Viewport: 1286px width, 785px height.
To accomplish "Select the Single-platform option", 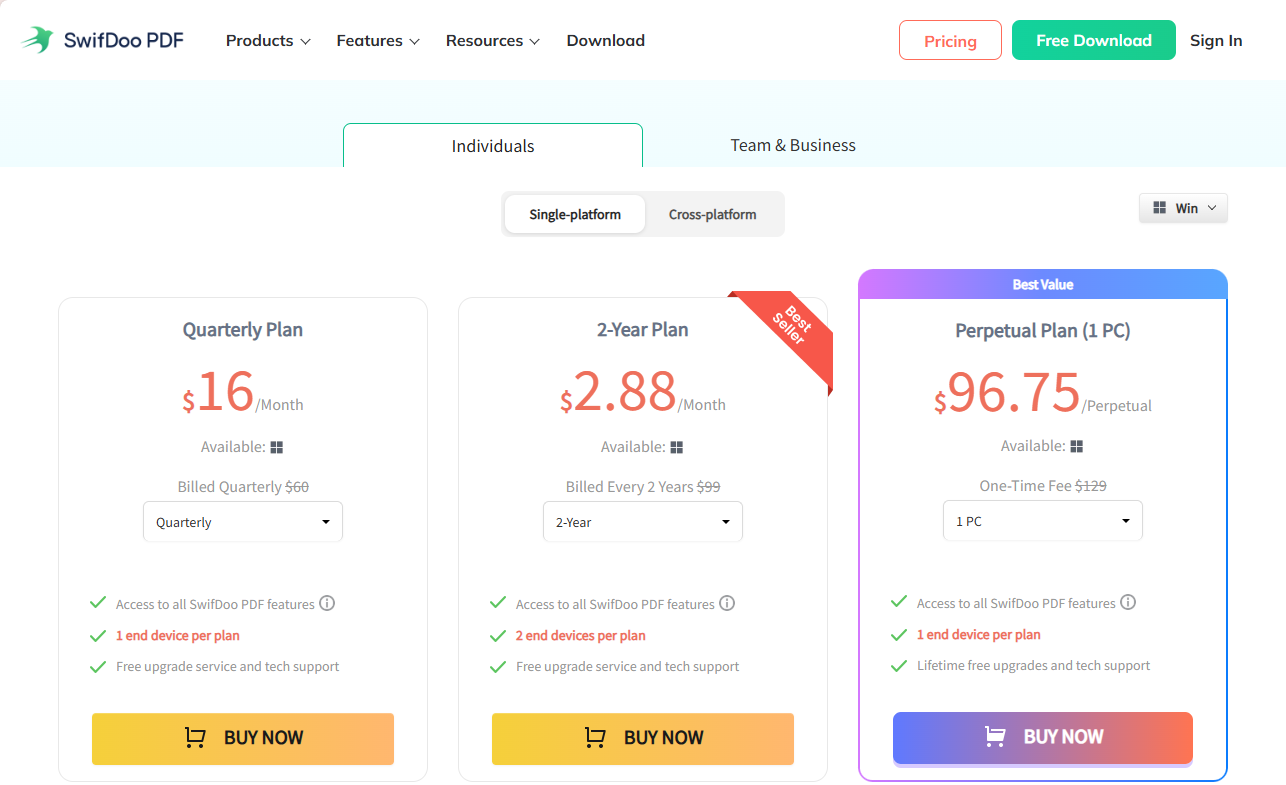I will [x=575, y=214].
